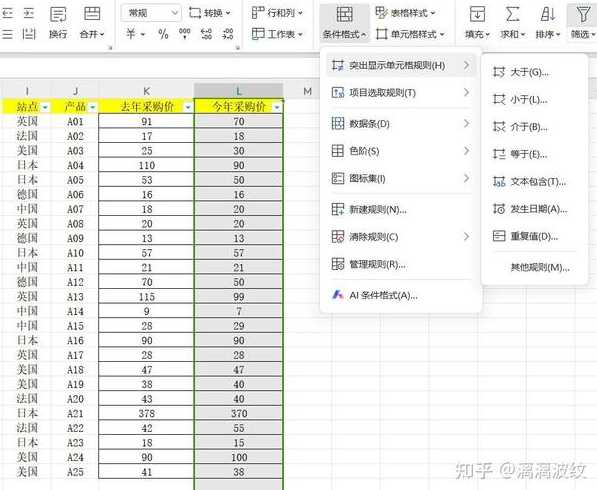Select column K header
This screenshot has height=490, width=597.
click(x=146, y=91)
